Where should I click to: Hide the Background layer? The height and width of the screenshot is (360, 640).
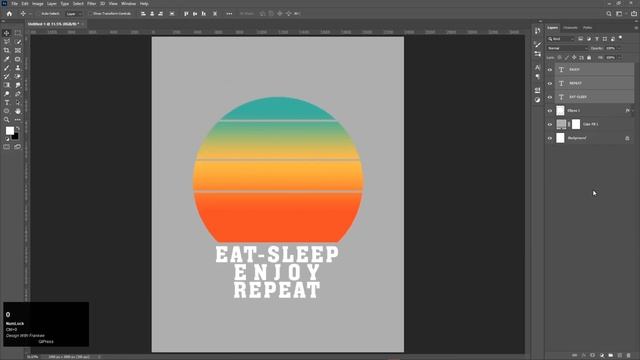point(549,138)
